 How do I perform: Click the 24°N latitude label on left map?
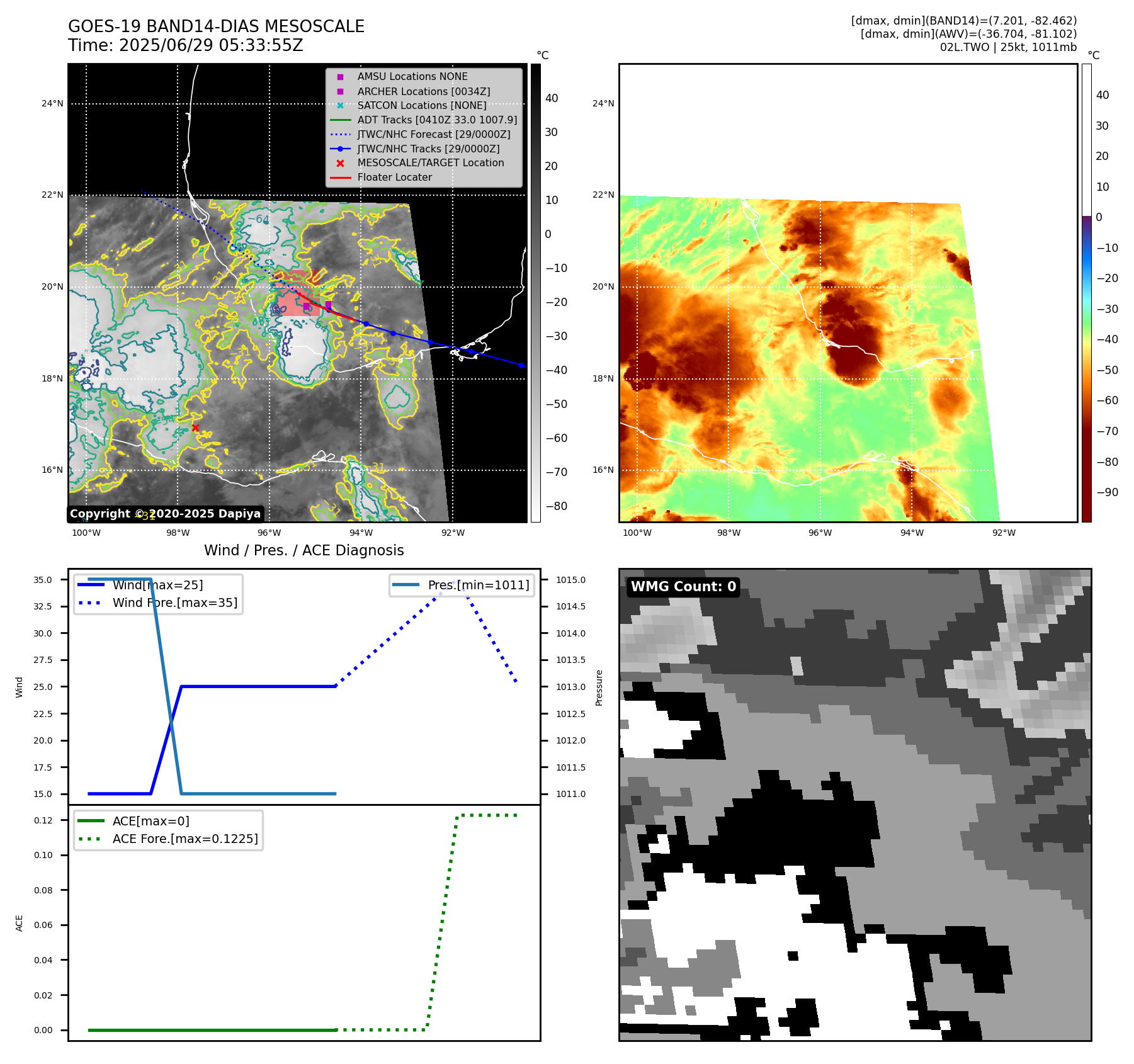[52, 103]
